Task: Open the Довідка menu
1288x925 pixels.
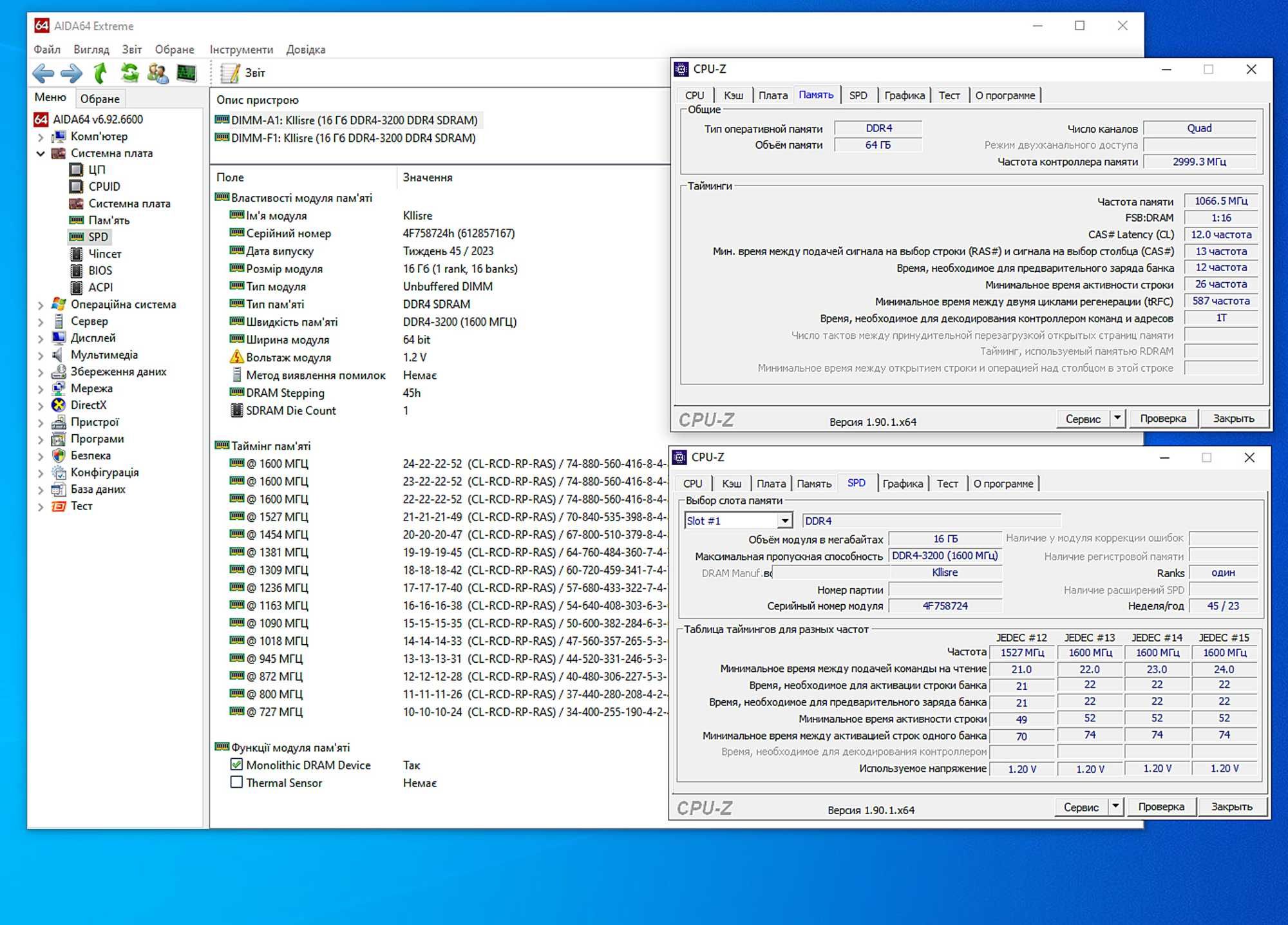Action: coord(306,50)
